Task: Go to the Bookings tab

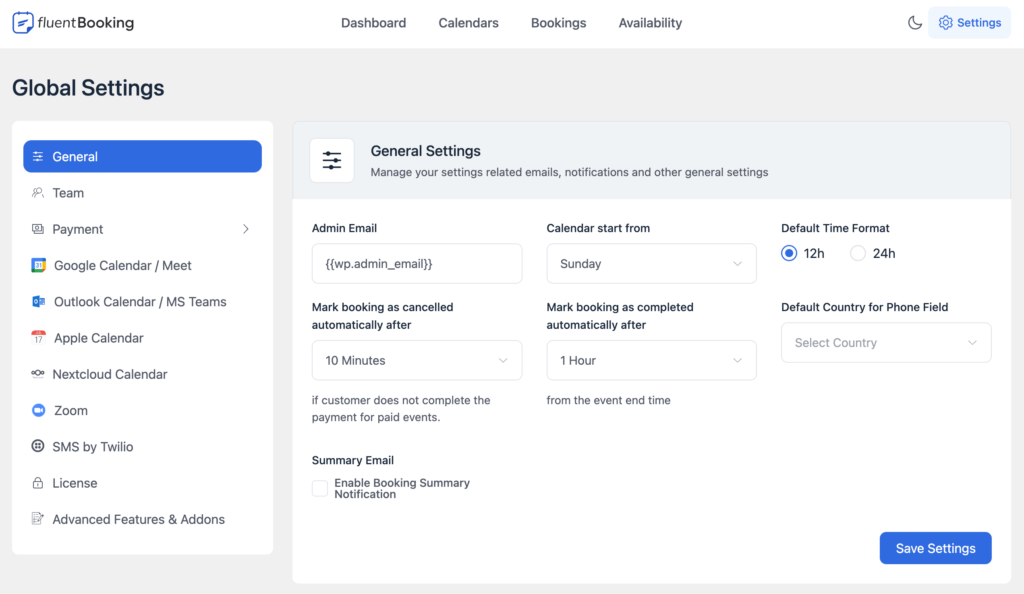Action: pyautogui.click(x=558, y=23)
